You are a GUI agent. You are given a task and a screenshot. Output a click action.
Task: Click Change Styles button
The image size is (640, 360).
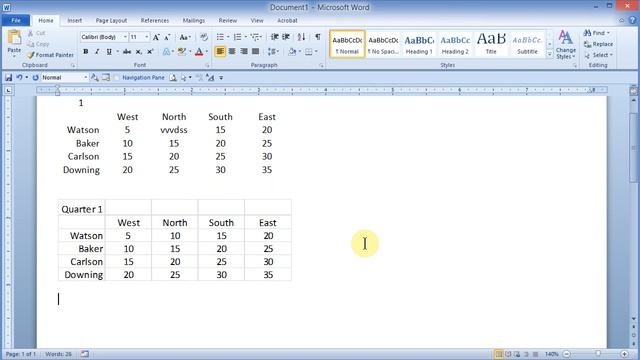point(566,44)
